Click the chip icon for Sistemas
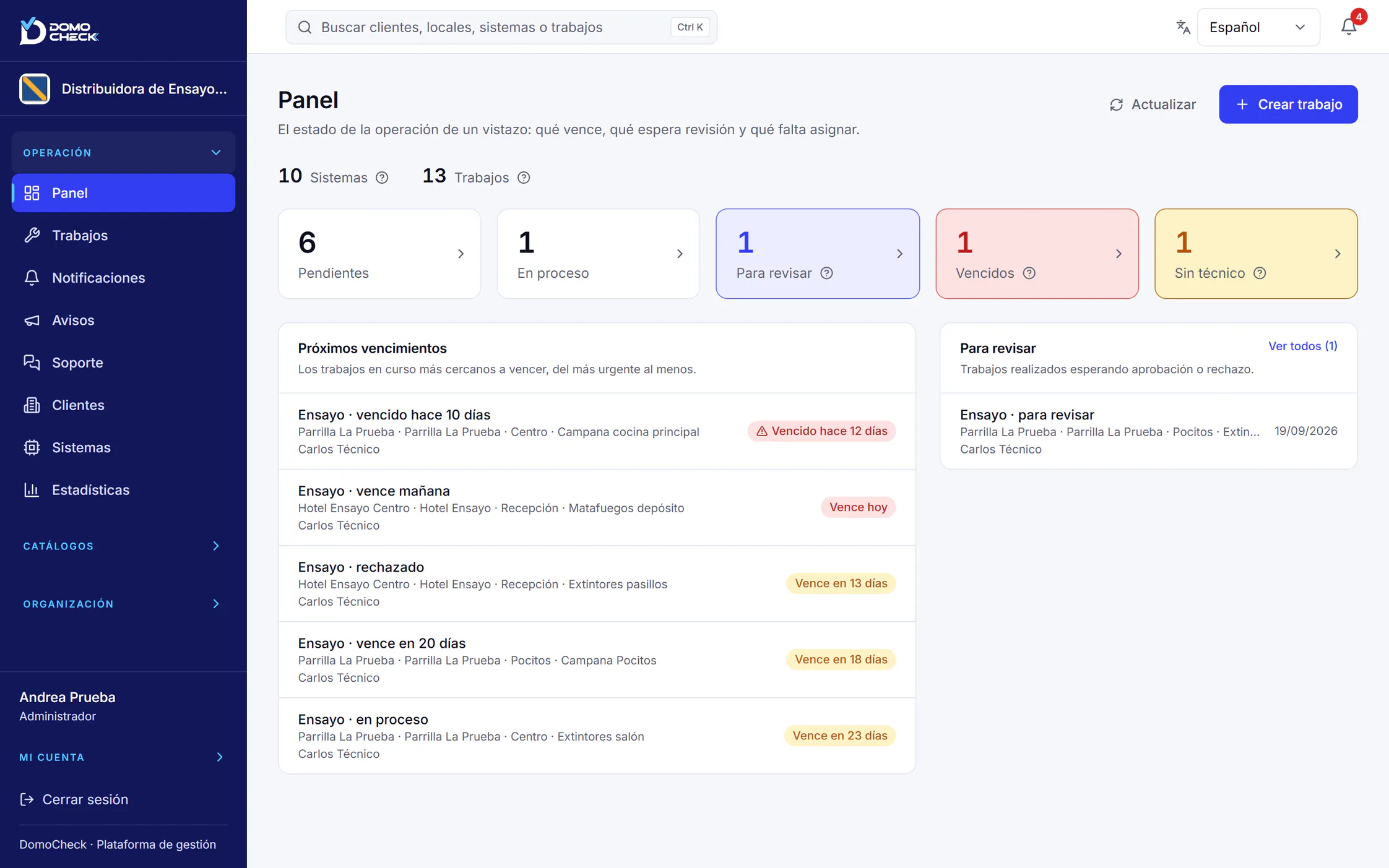The height and width of the screenshot is (868, 1389). click(x=32, y=447)
